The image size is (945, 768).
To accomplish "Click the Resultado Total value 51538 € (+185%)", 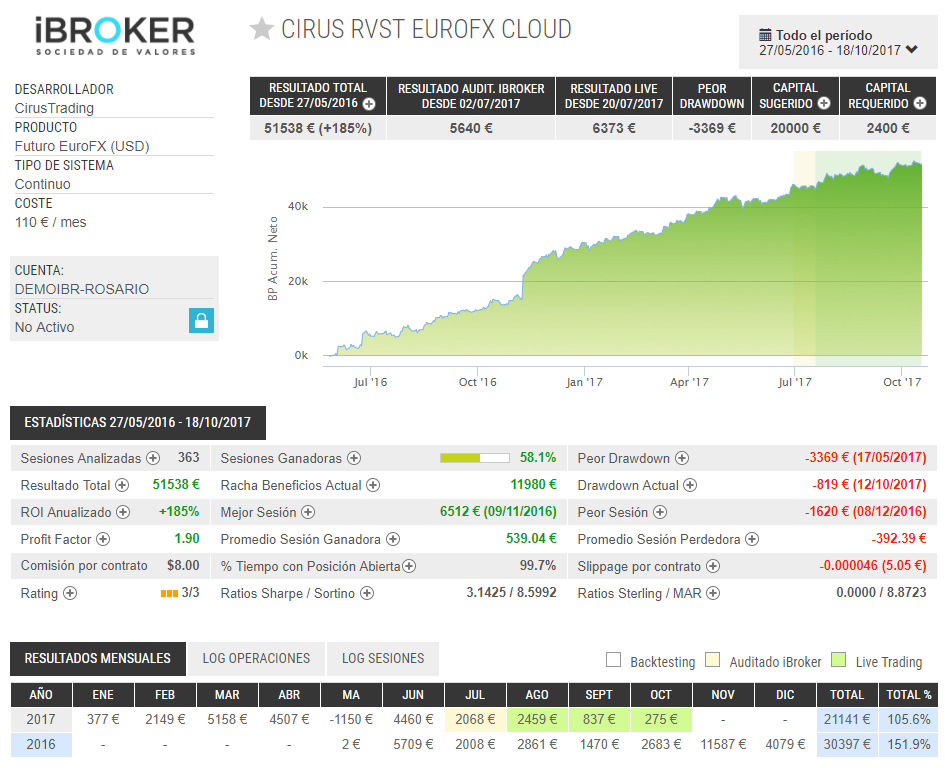I will (318, 128).
